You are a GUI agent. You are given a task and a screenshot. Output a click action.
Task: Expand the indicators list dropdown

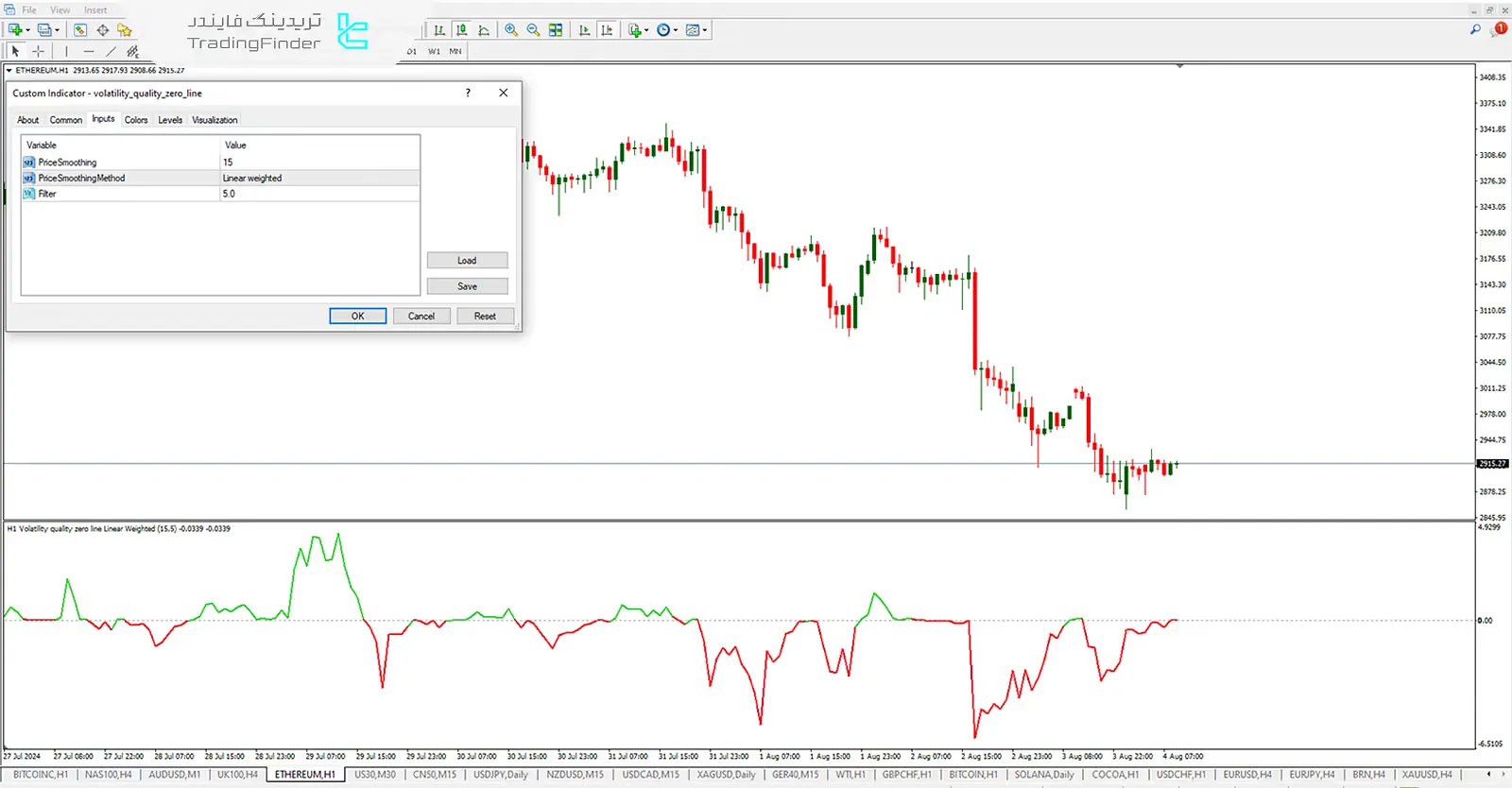638,30
